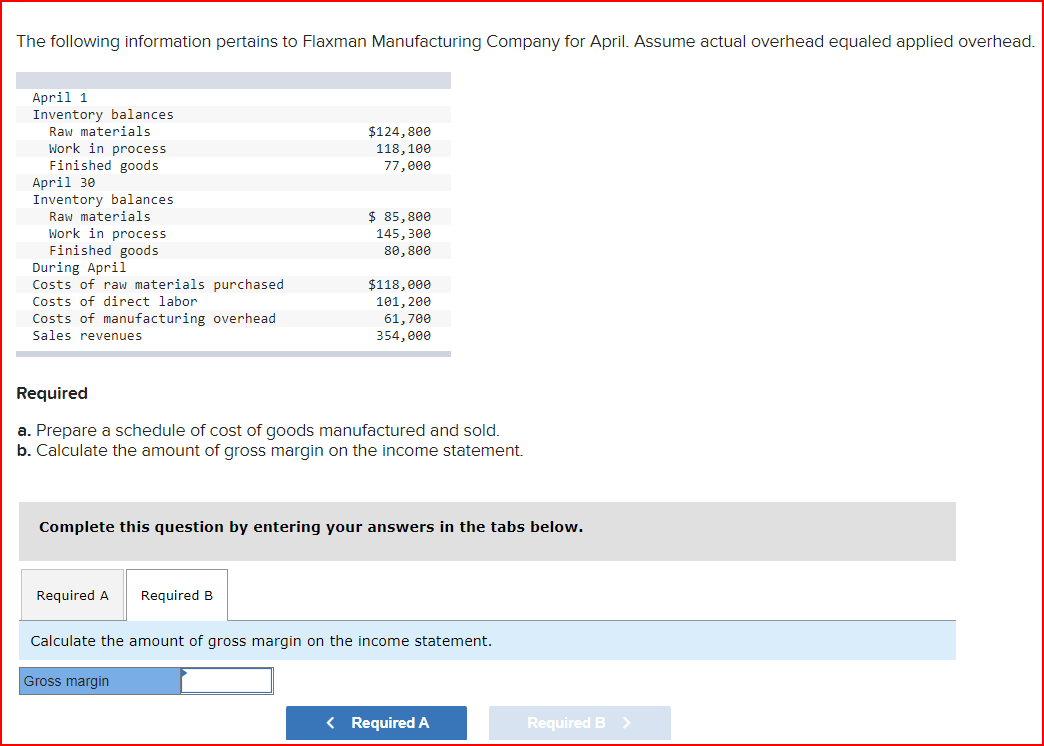Click the Flaxman Manufacturing Company intro sentence

pos(526,41)
